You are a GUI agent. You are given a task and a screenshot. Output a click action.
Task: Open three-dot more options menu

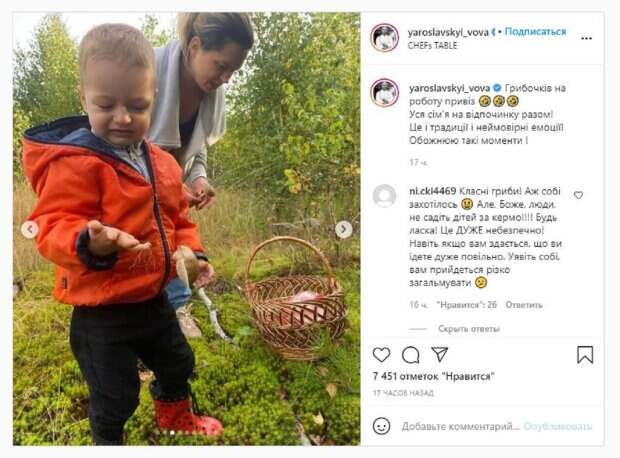586,38
